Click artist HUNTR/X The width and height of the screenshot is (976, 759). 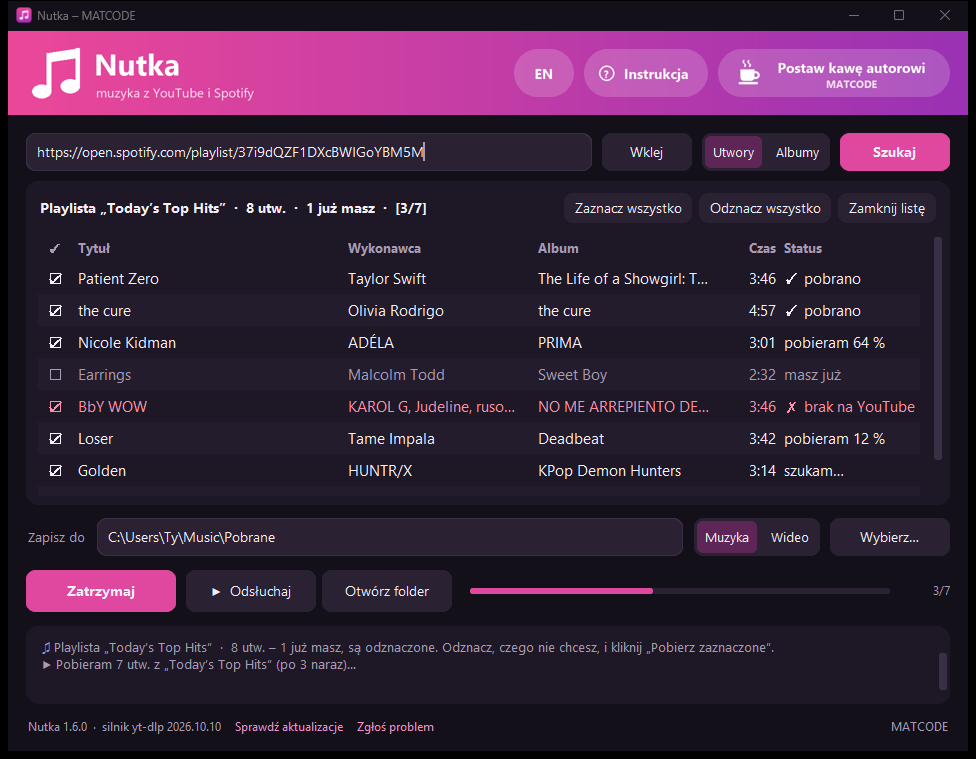point(380,471)
